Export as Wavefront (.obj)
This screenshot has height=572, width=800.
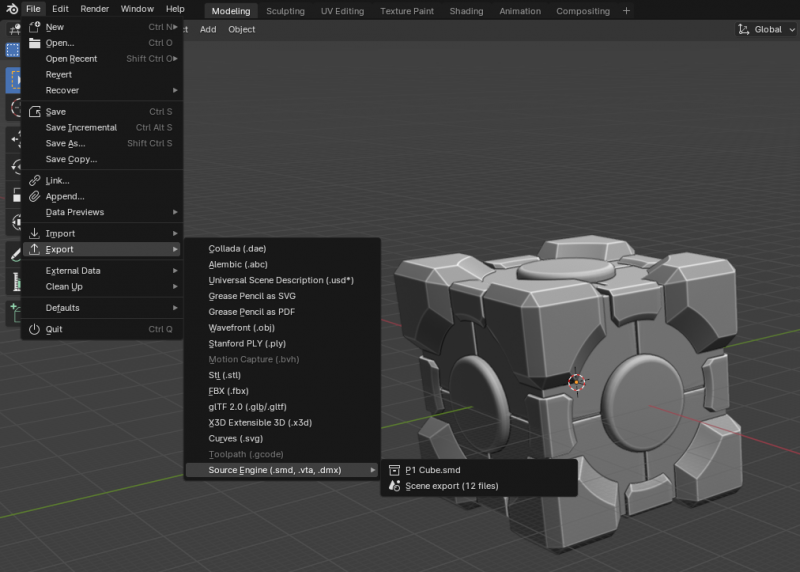click(282, 328)
